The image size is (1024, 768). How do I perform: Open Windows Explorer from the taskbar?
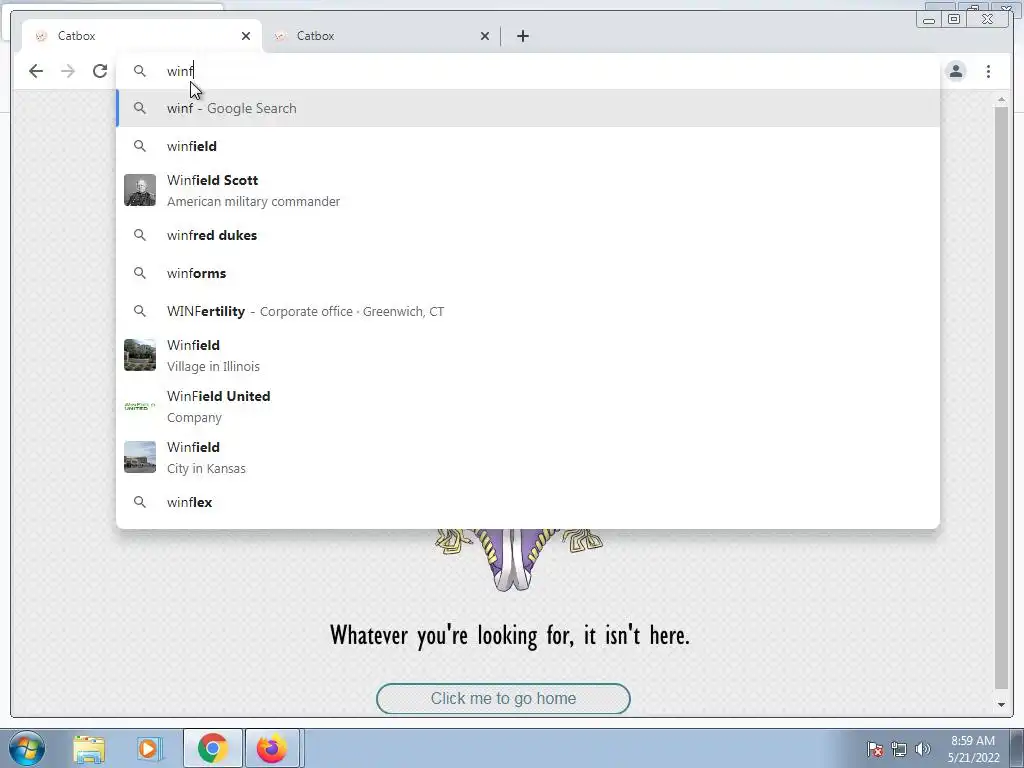point(89,748)
